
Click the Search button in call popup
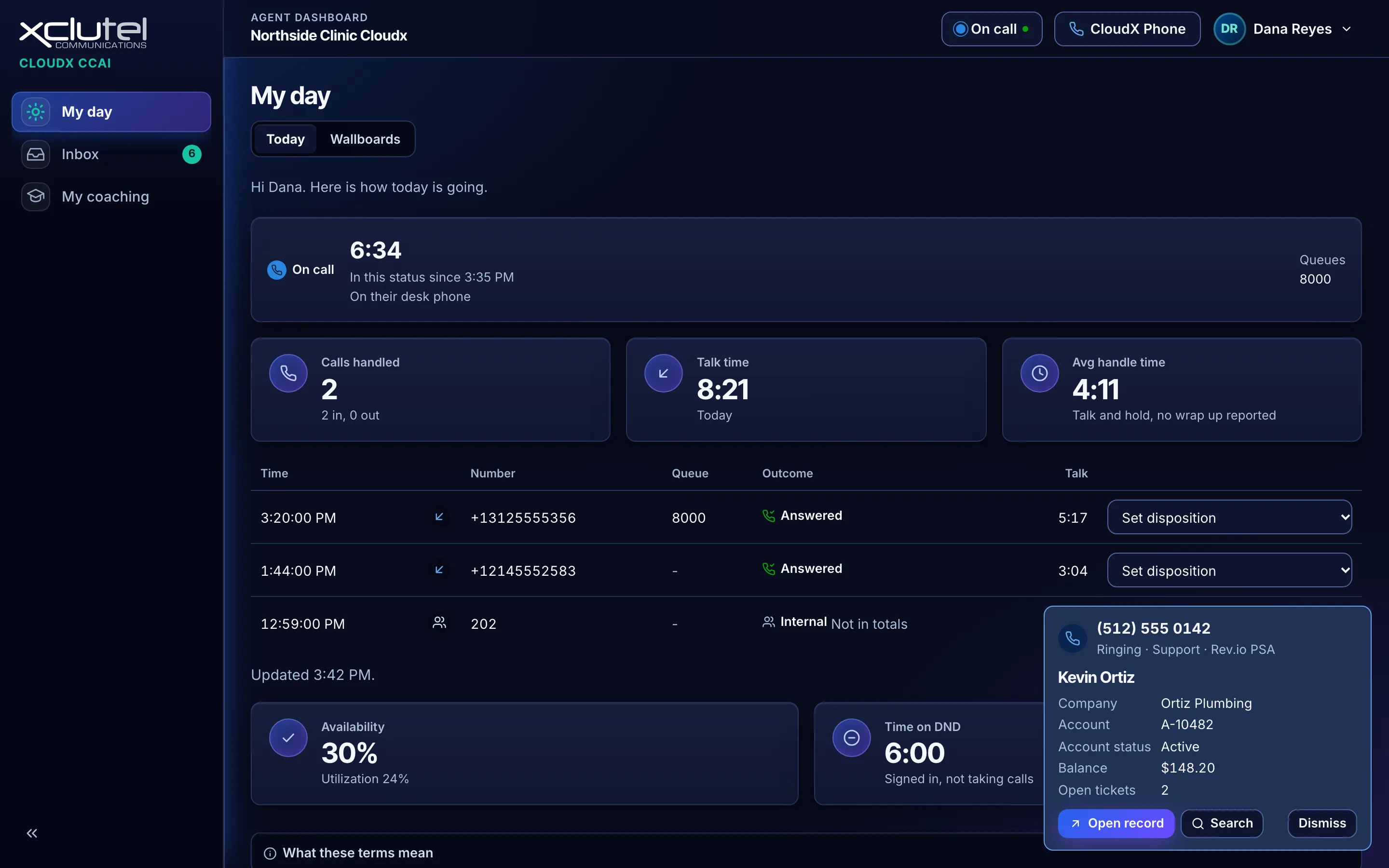click(1221, 823)
